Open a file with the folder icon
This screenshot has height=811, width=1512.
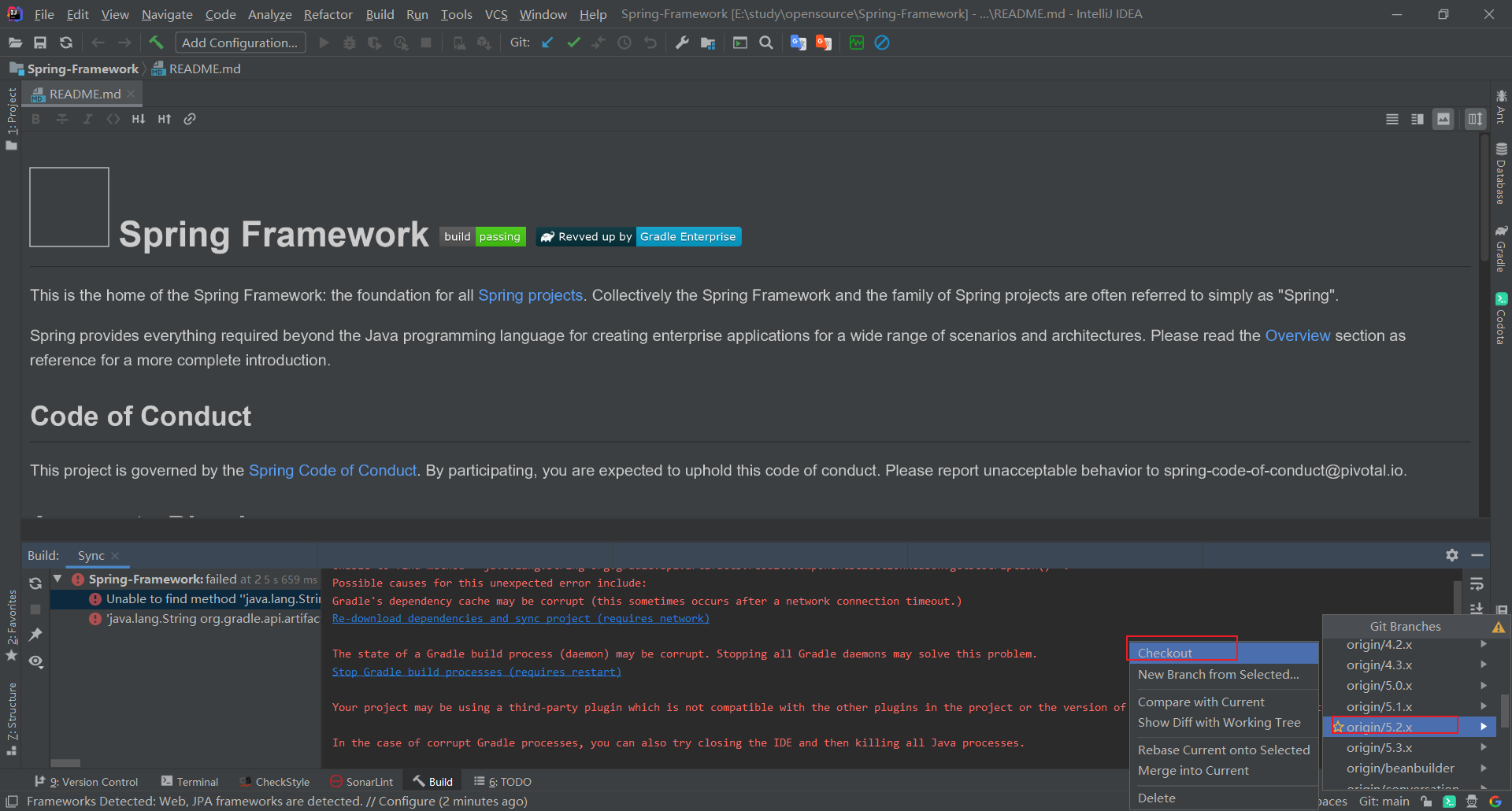[x=15, y=43]
